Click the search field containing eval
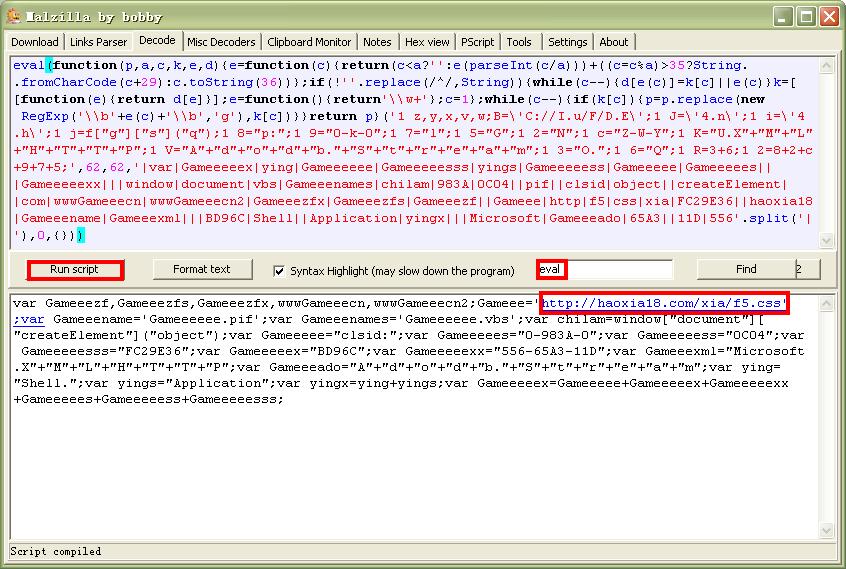This screenshot has width=846, height=569. [605, 269]
